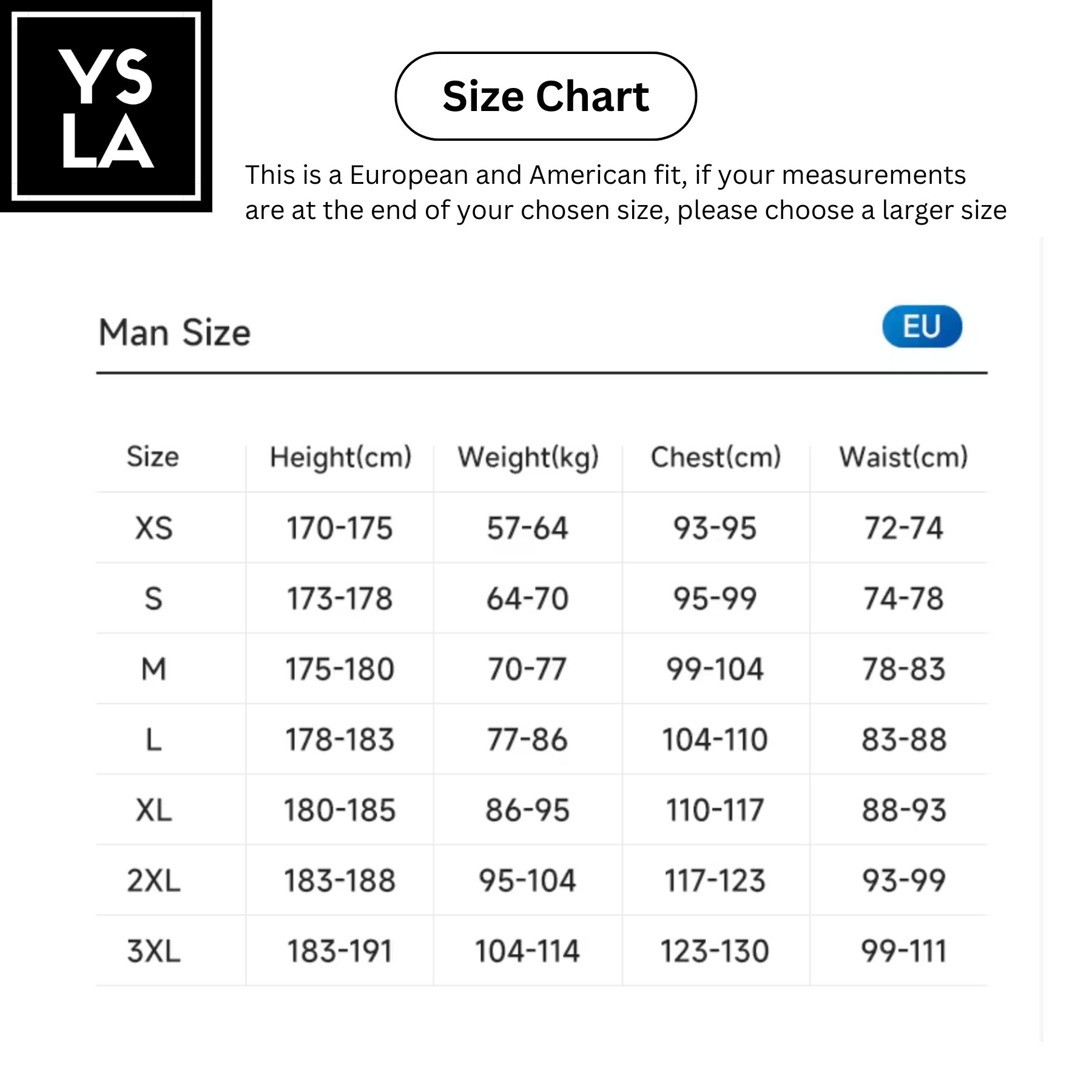Click the YSLA logo
Screen dimensions: 1092x1092
[106, 106]
